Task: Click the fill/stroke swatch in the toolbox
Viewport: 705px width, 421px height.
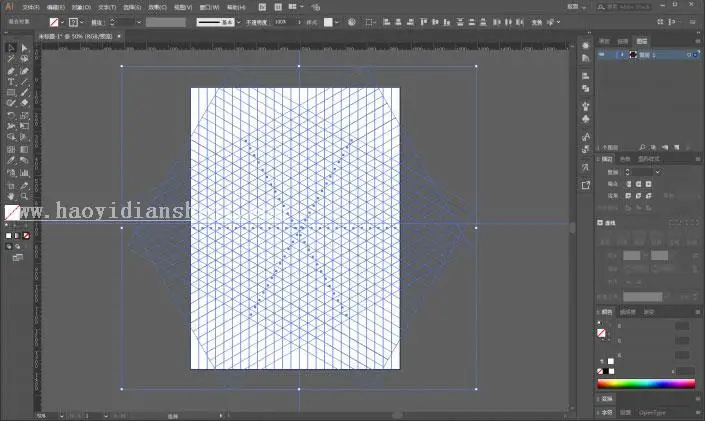Action: point(12,212)
